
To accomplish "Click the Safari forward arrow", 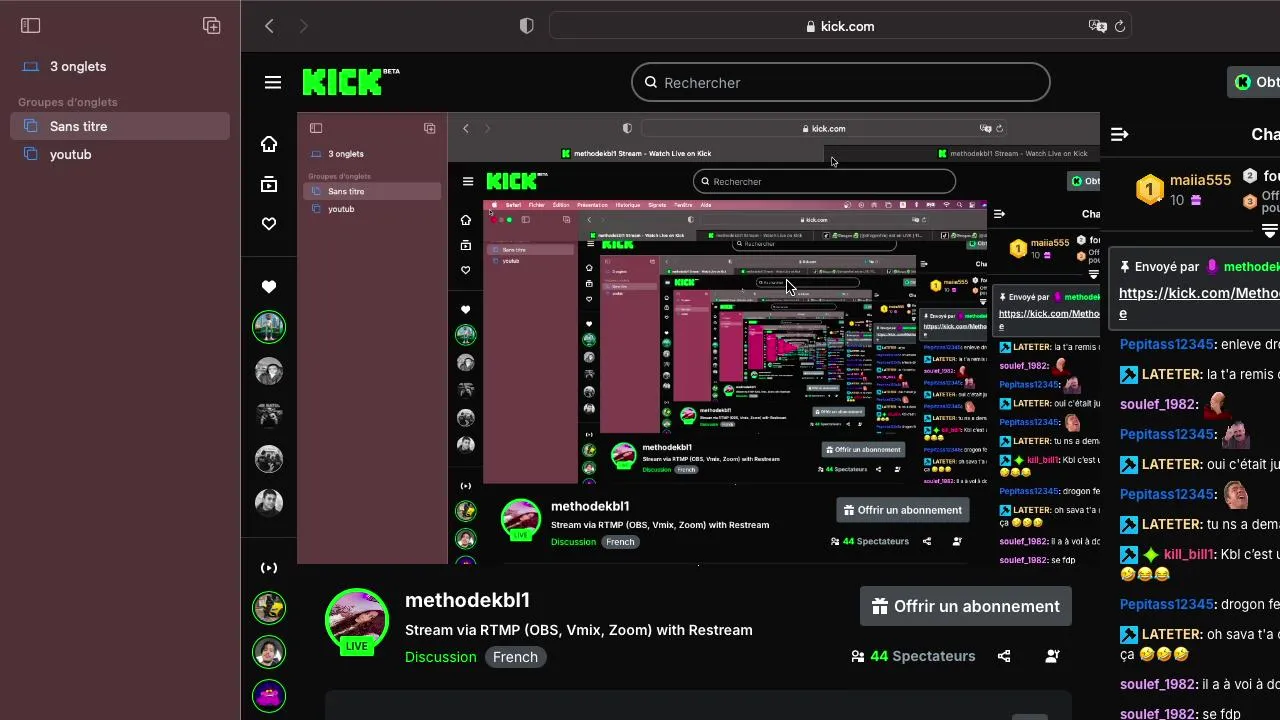I will (304, 26).
